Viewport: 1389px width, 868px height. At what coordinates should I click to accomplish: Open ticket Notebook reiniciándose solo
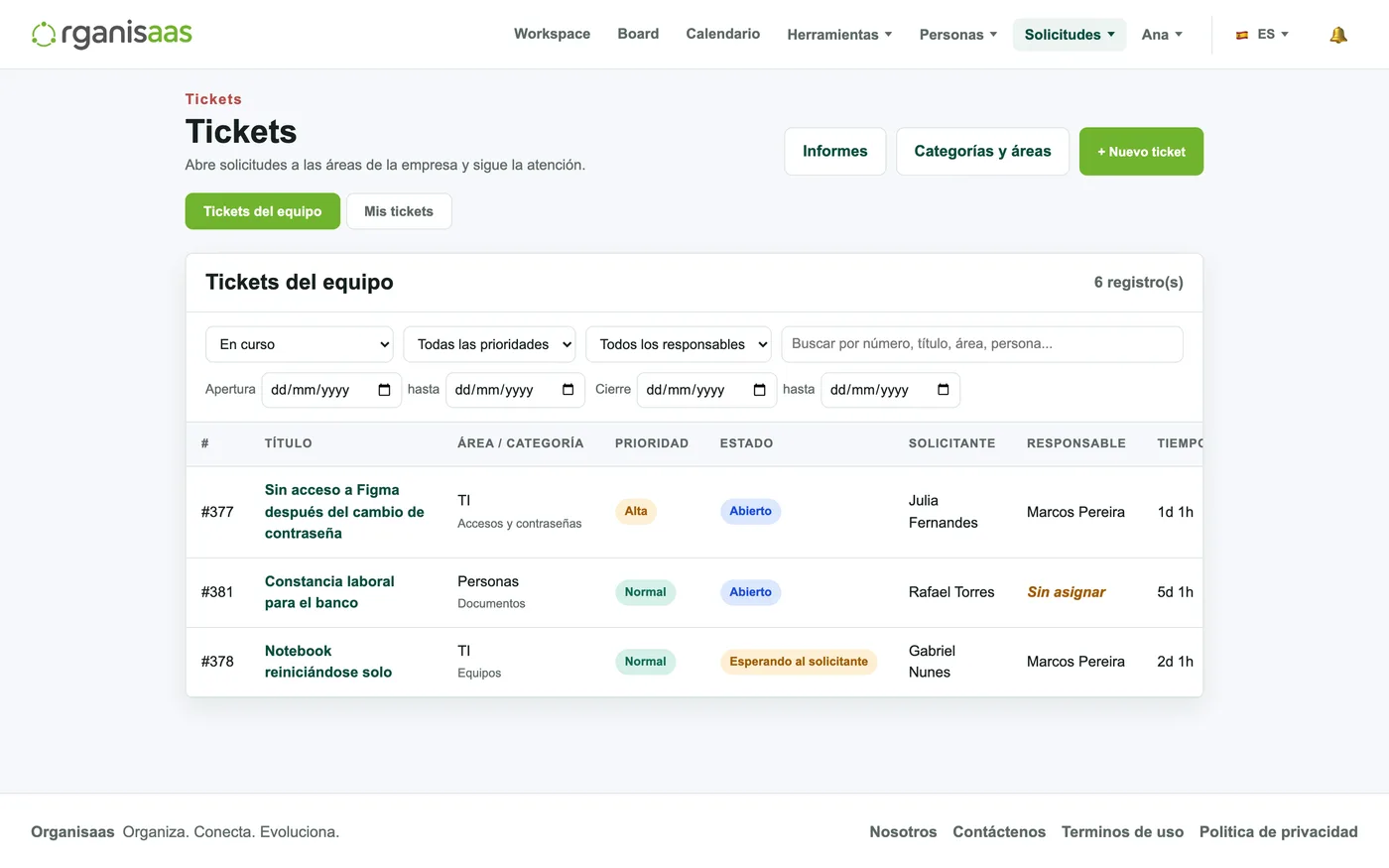[x=328, y=662]
